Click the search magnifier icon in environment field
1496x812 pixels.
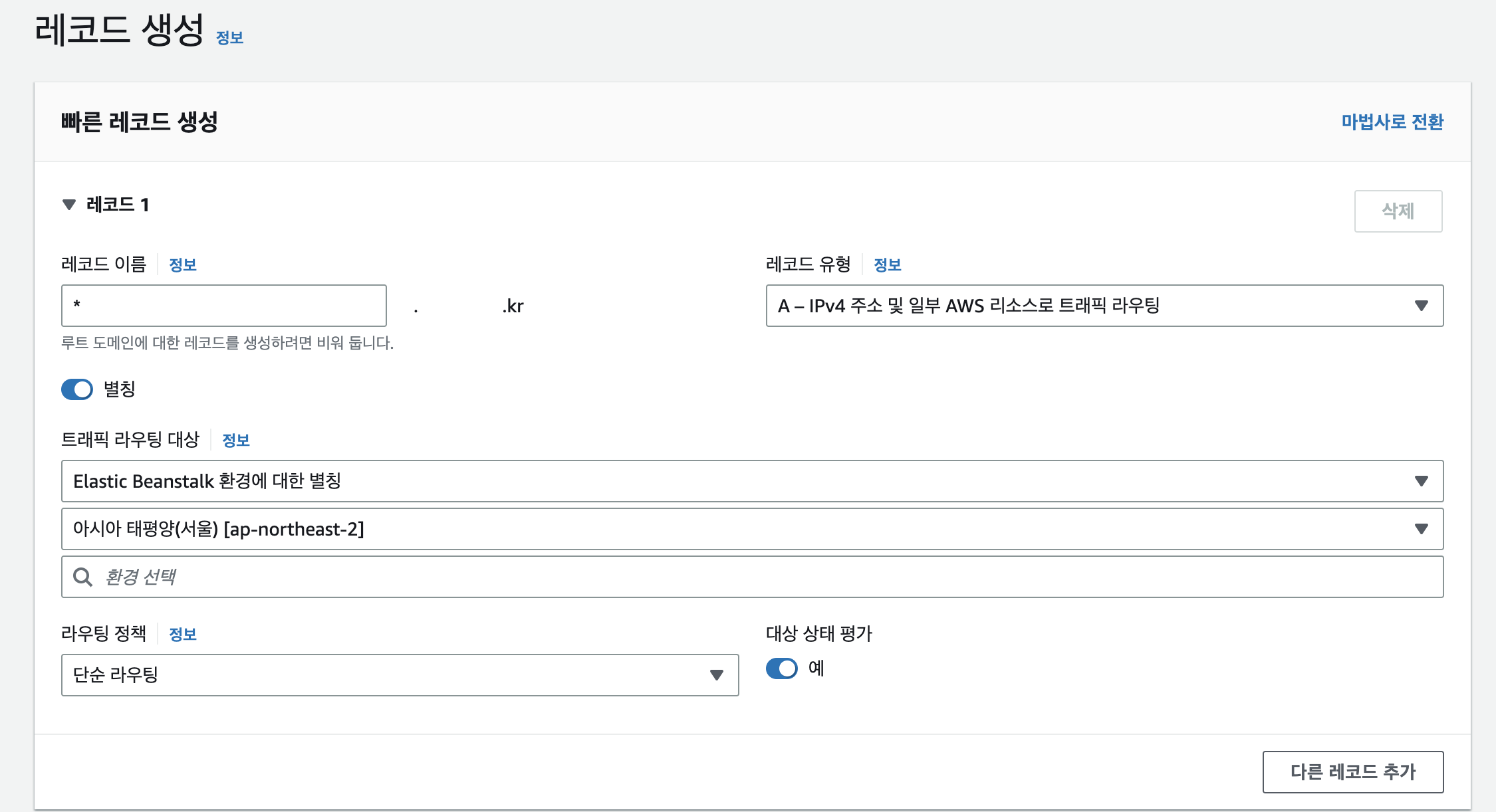[x=82, y=577]
